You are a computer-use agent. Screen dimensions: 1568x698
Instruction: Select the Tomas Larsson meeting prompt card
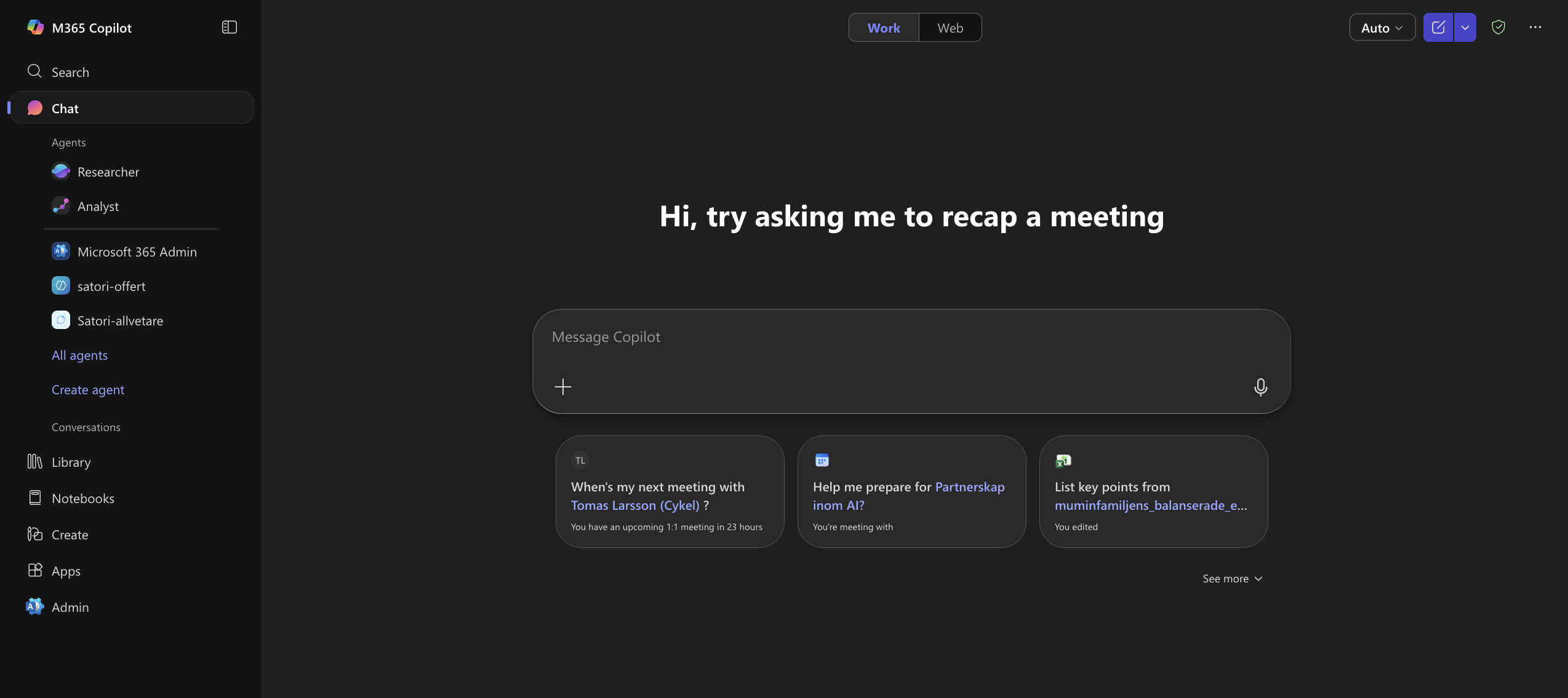coord(670,491)
